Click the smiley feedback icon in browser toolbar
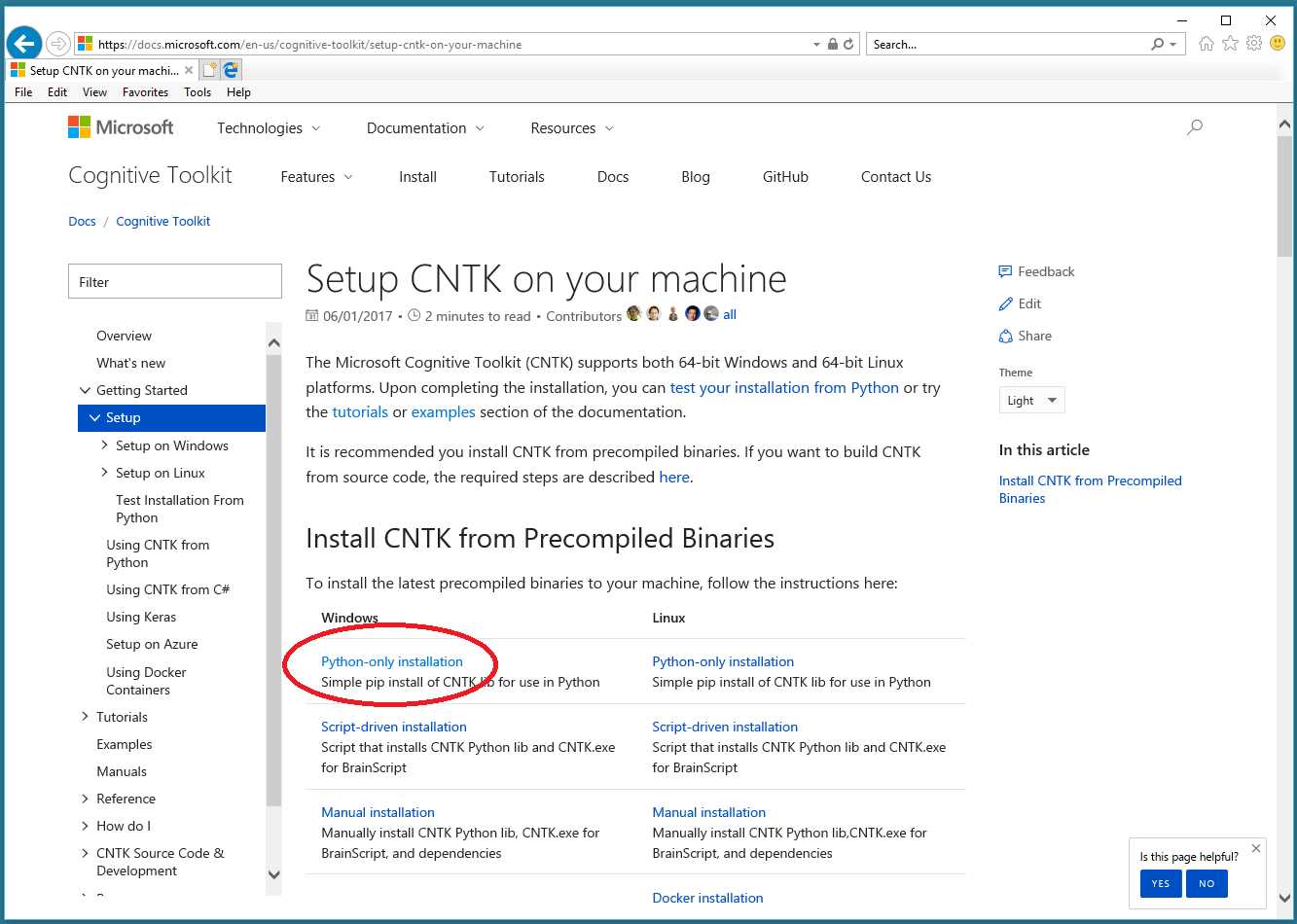Viewport: 1297px width, 924px height. [x=1278, y=44]
